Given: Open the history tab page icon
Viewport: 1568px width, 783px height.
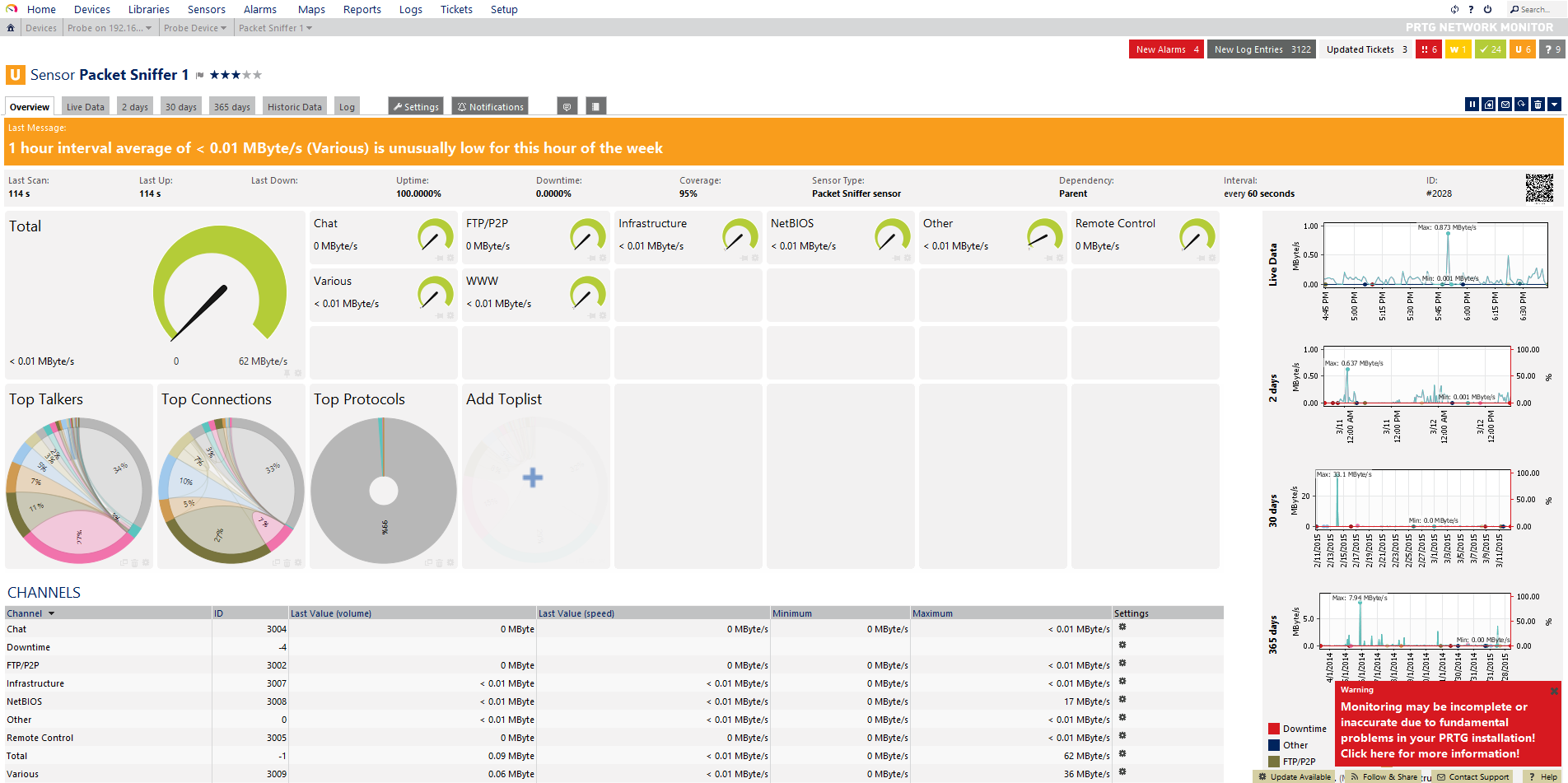Looking at the screenshot, I should point(596,106).
